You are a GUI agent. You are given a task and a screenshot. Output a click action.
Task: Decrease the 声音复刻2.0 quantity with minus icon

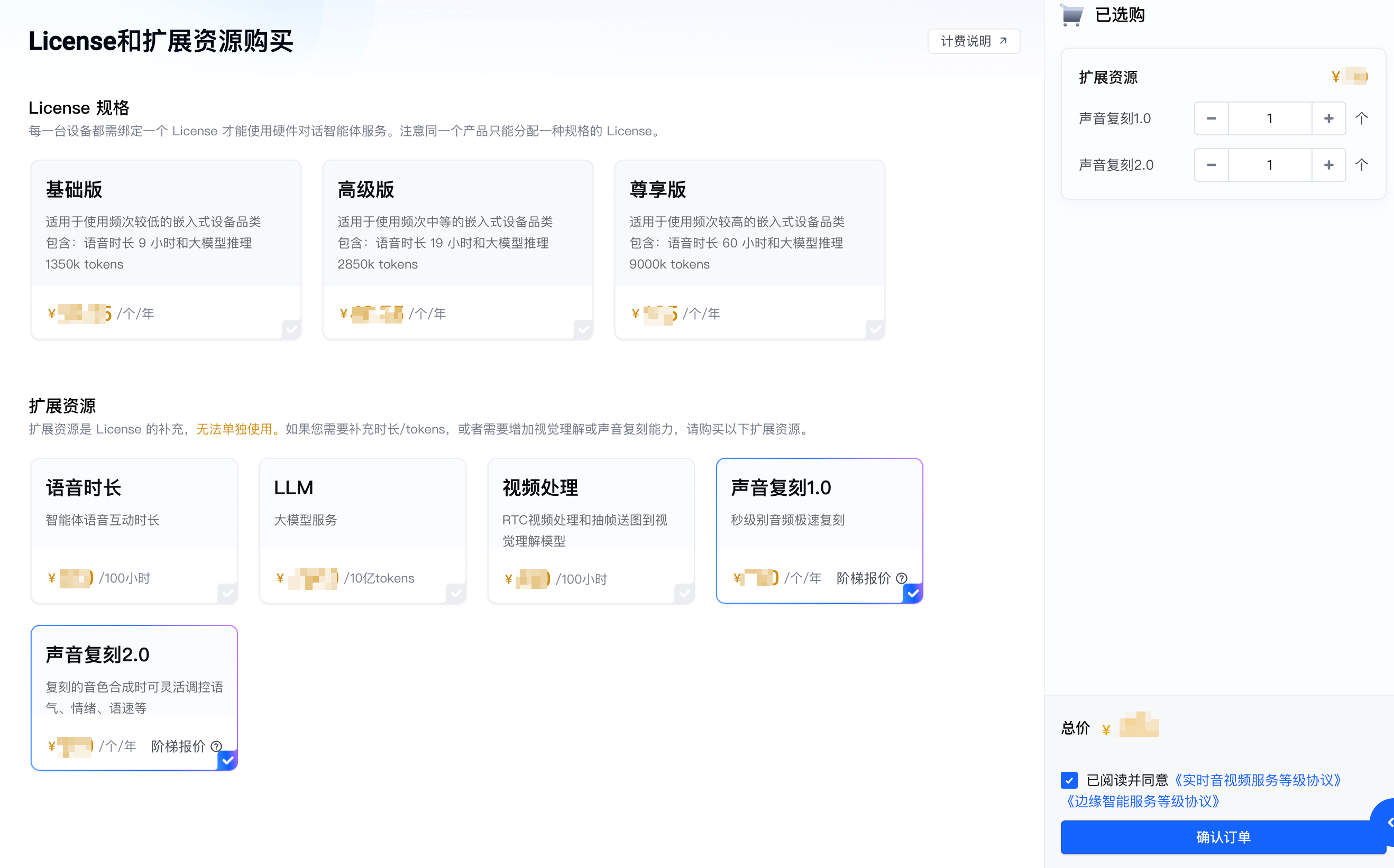pos(1211,165)
